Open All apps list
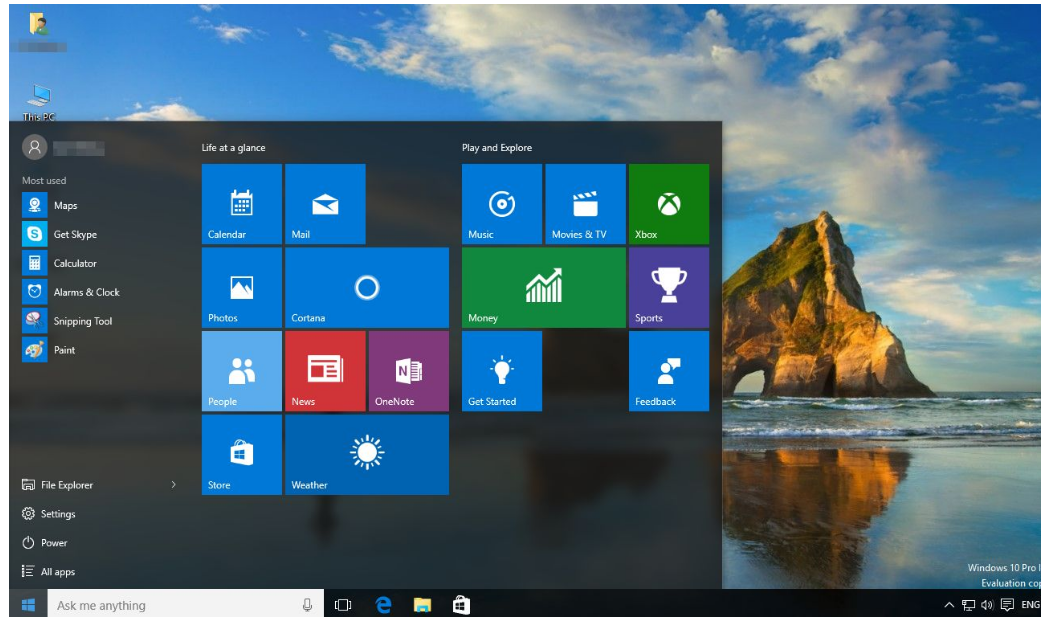 coord(57,572)
